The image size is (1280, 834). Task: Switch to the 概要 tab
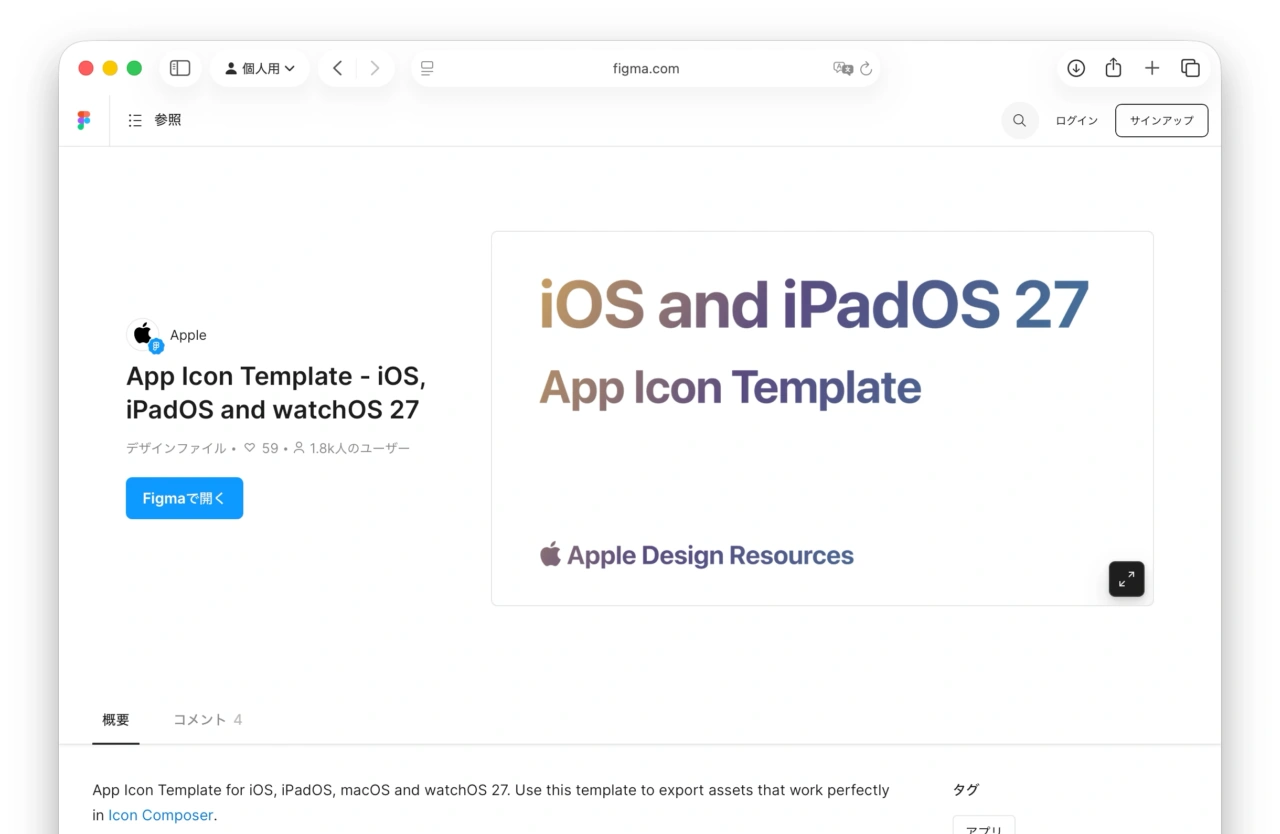(x=116, y=720)
